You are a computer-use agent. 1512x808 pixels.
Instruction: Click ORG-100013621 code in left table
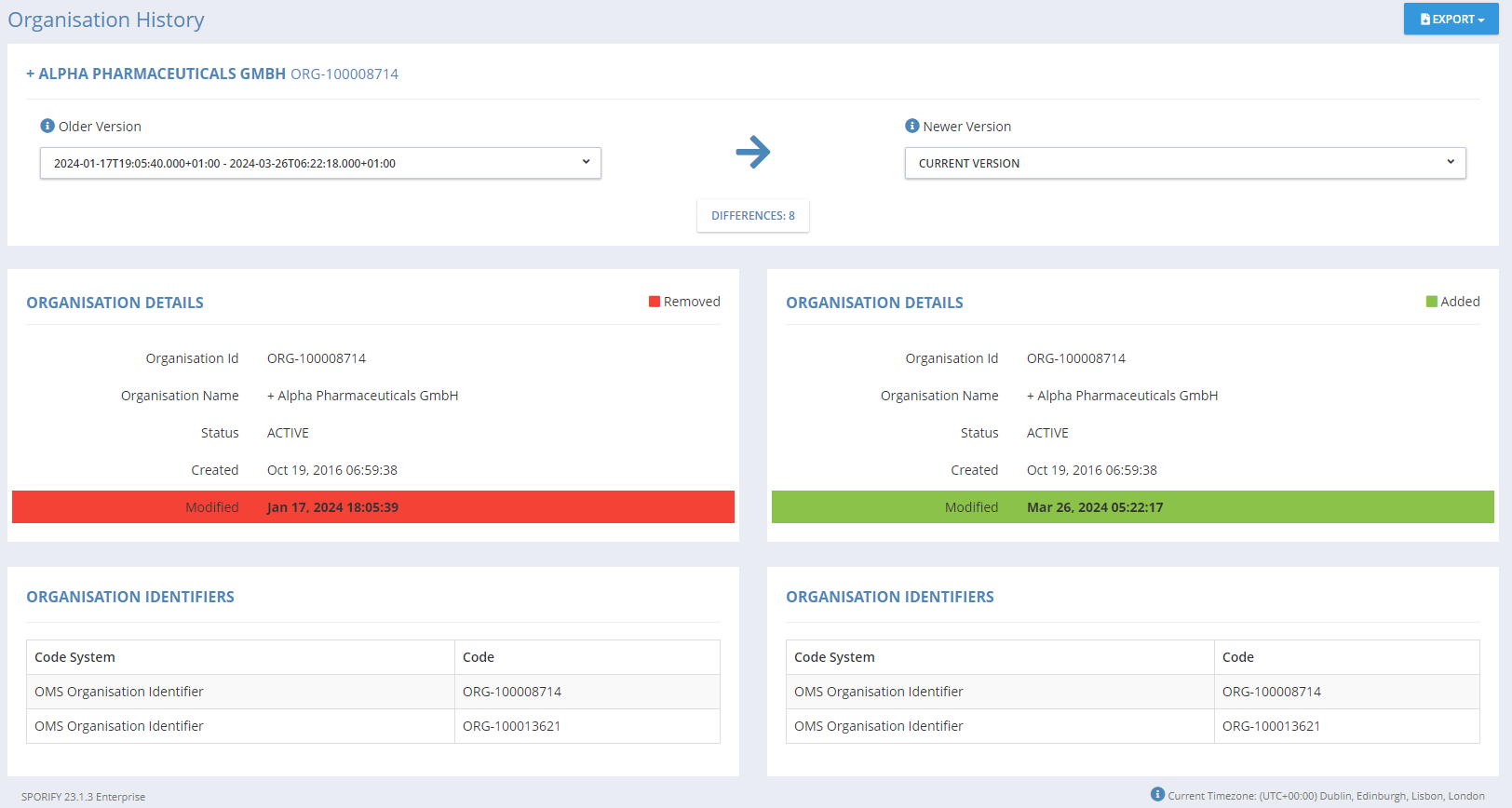coord(512,726)
